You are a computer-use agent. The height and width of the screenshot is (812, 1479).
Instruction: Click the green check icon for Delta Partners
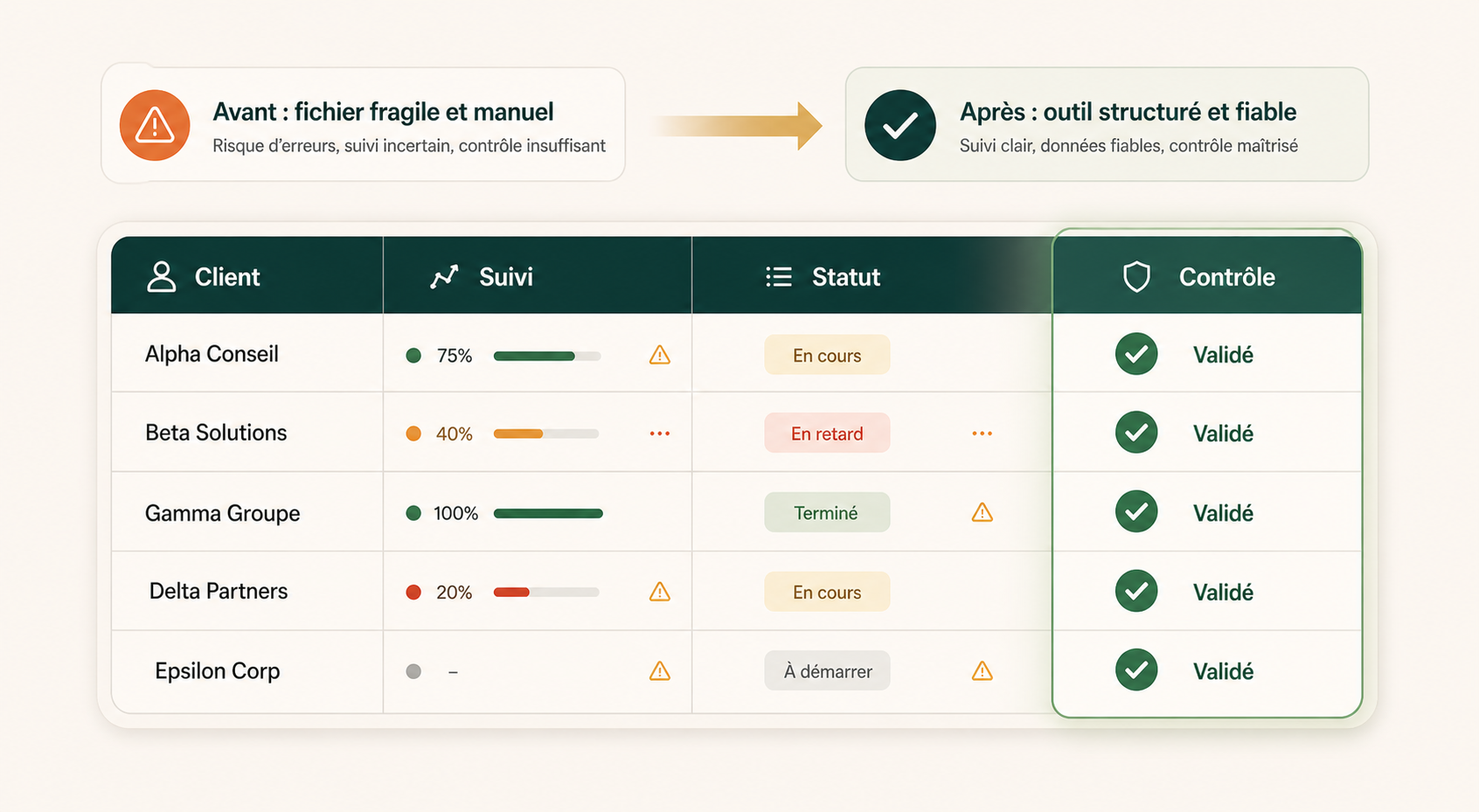pyautogui.click(x=1136, y=591)
